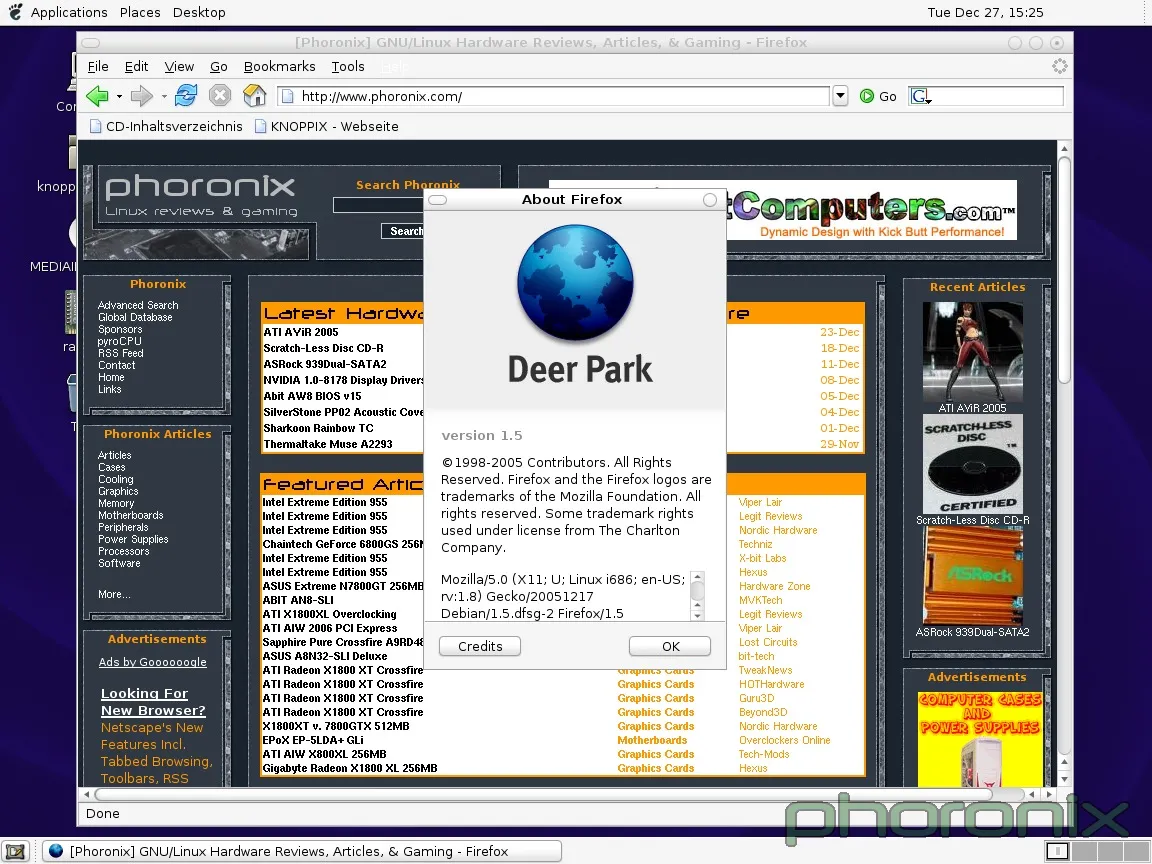Click the RSS Feed sidebar link

point(120,353)
